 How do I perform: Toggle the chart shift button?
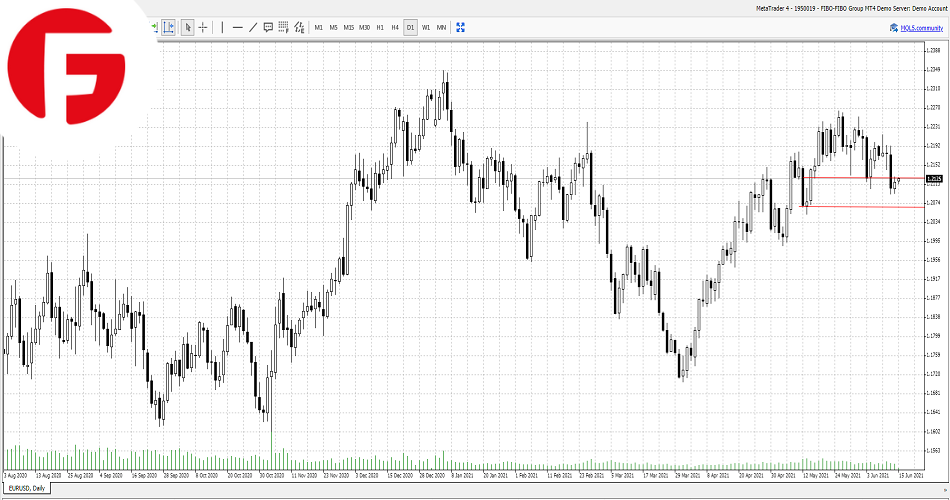point(168,27)
